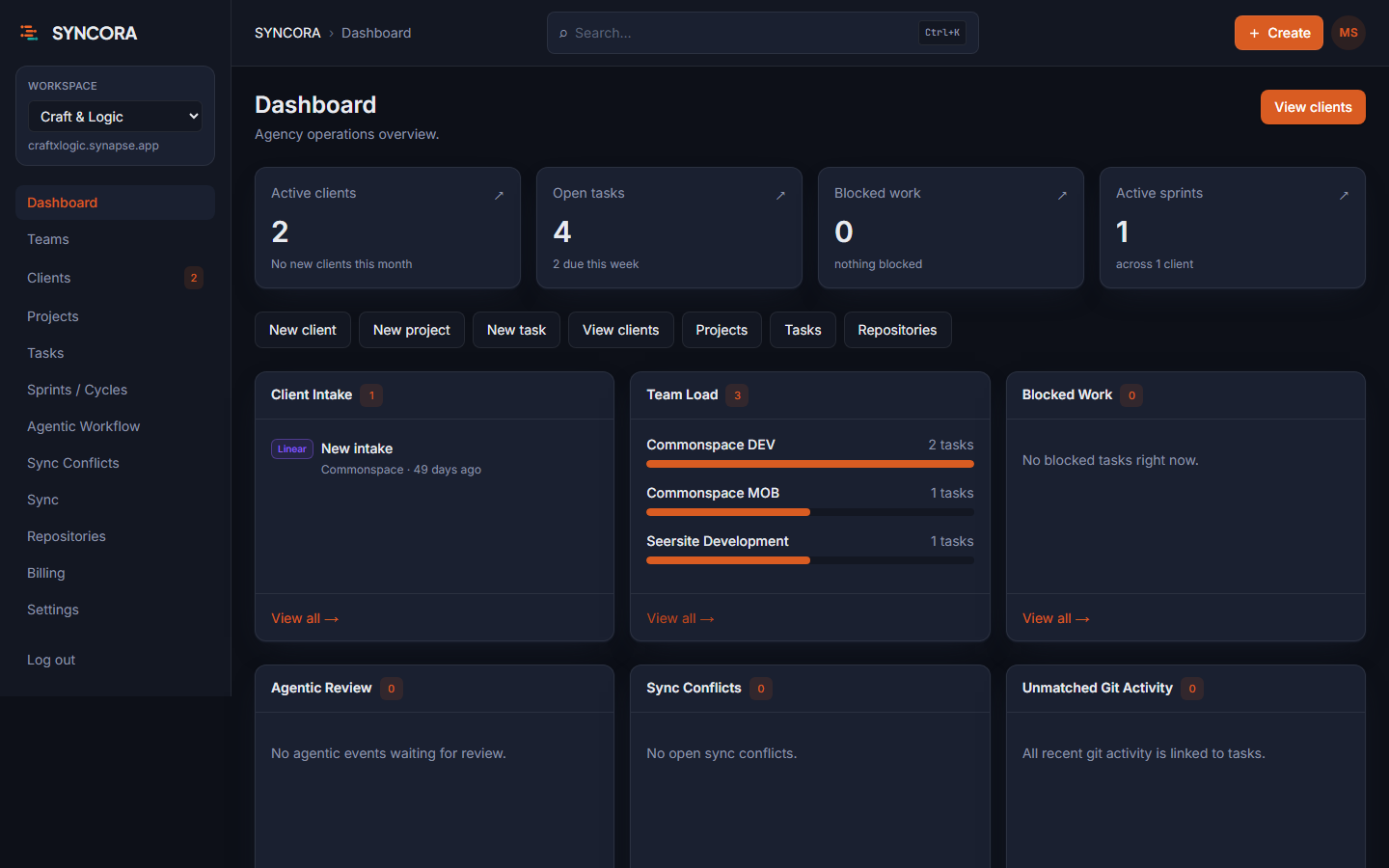
Task: Click the craftxlogic.synapse.app link
Action: (x=94, y=146)
